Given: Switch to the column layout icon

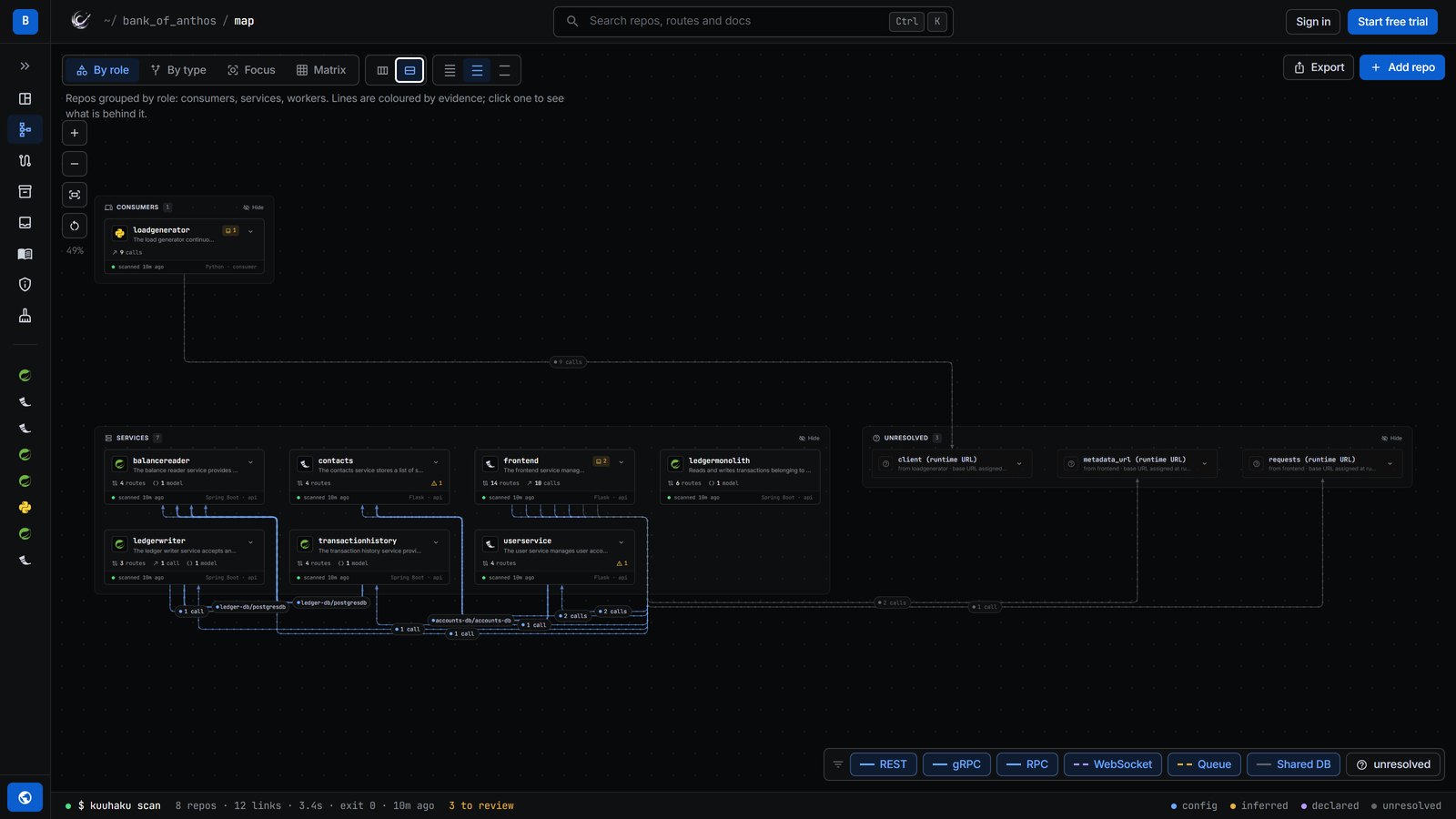Looking at the screenshot, I should pos(382,70).
